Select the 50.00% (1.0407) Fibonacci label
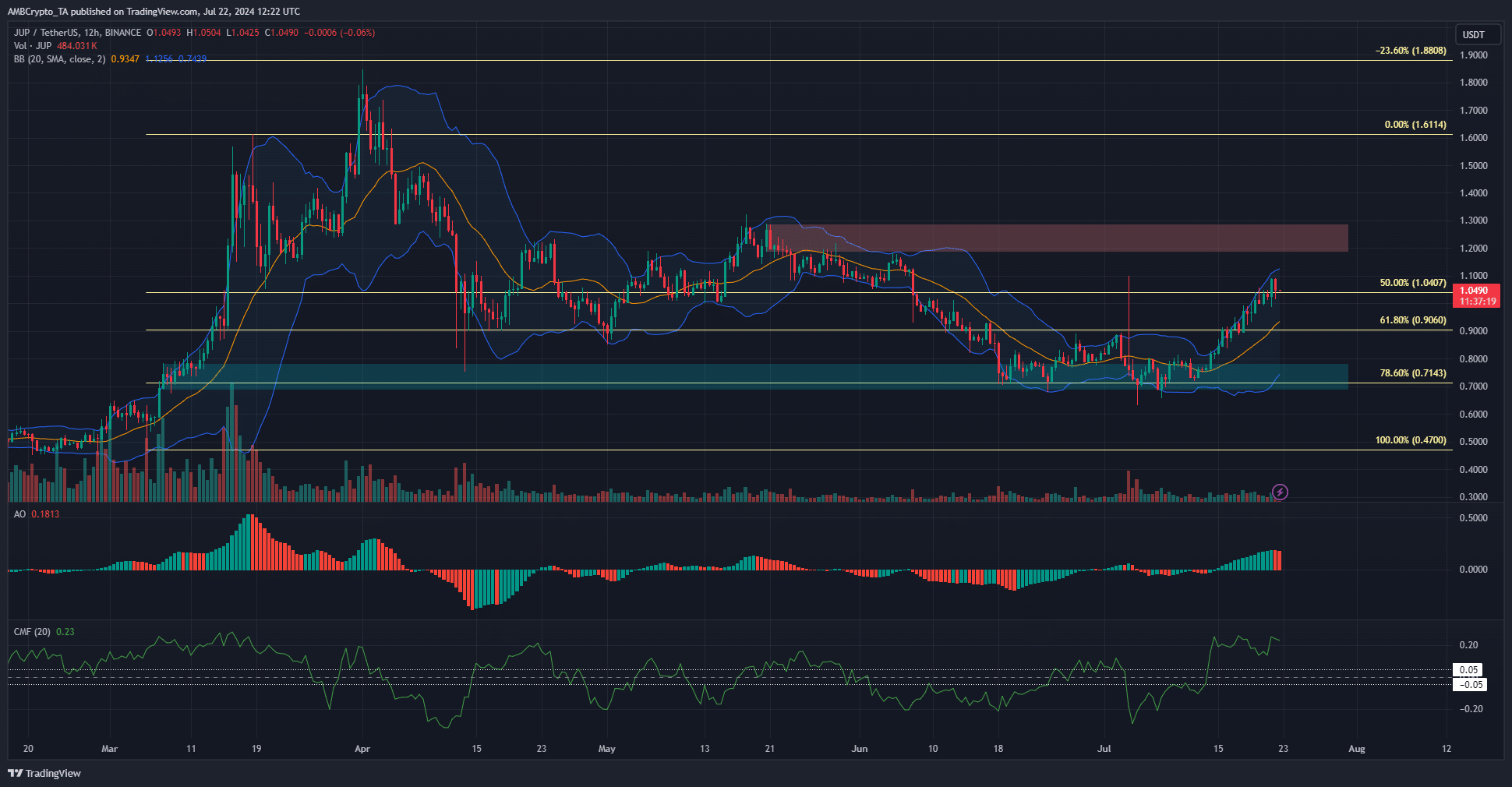Viewport: 1512px width, 787px height. point(1413,283)
